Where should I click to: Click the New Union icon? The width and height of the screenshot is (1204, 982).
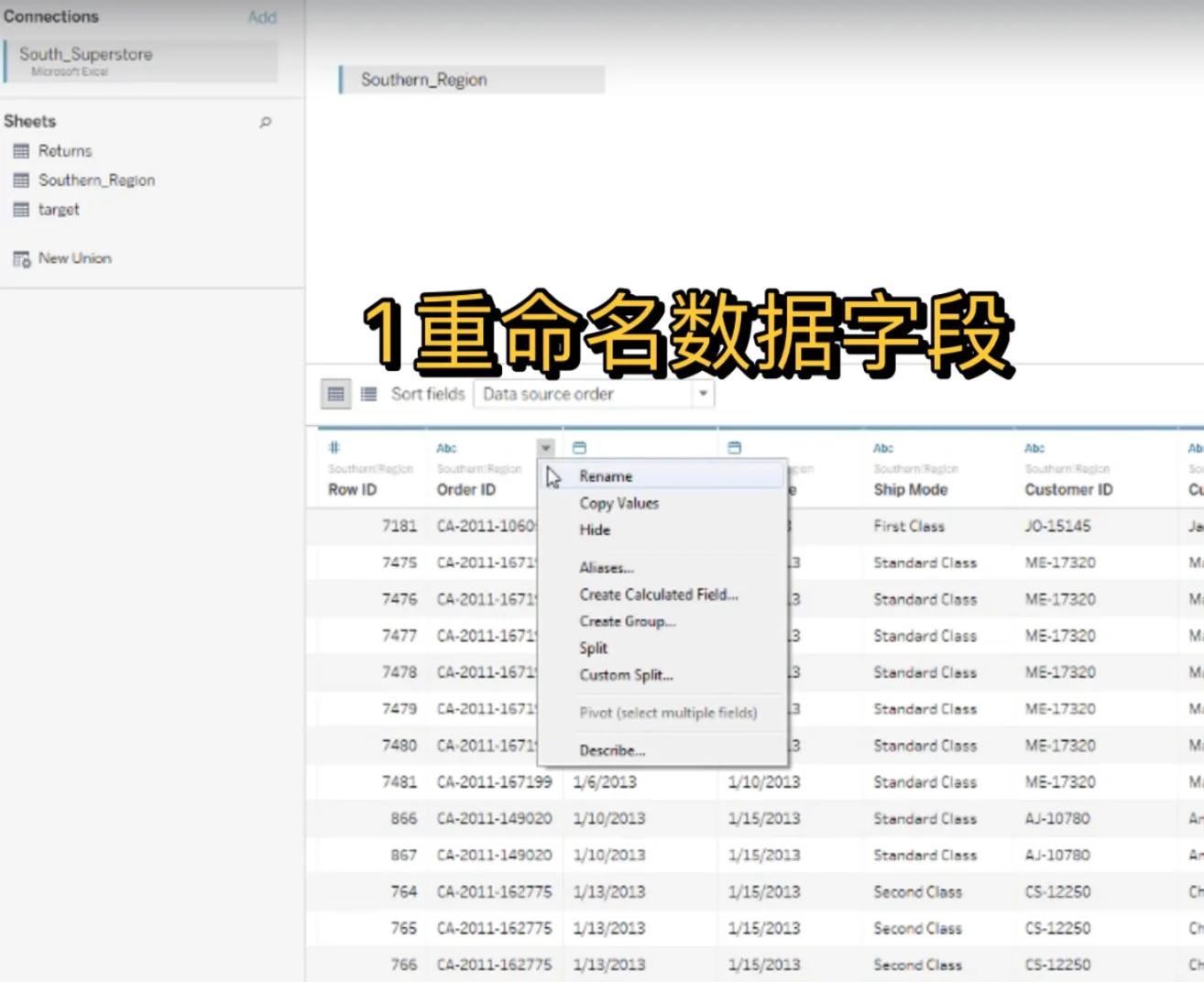tap(21, 259)
